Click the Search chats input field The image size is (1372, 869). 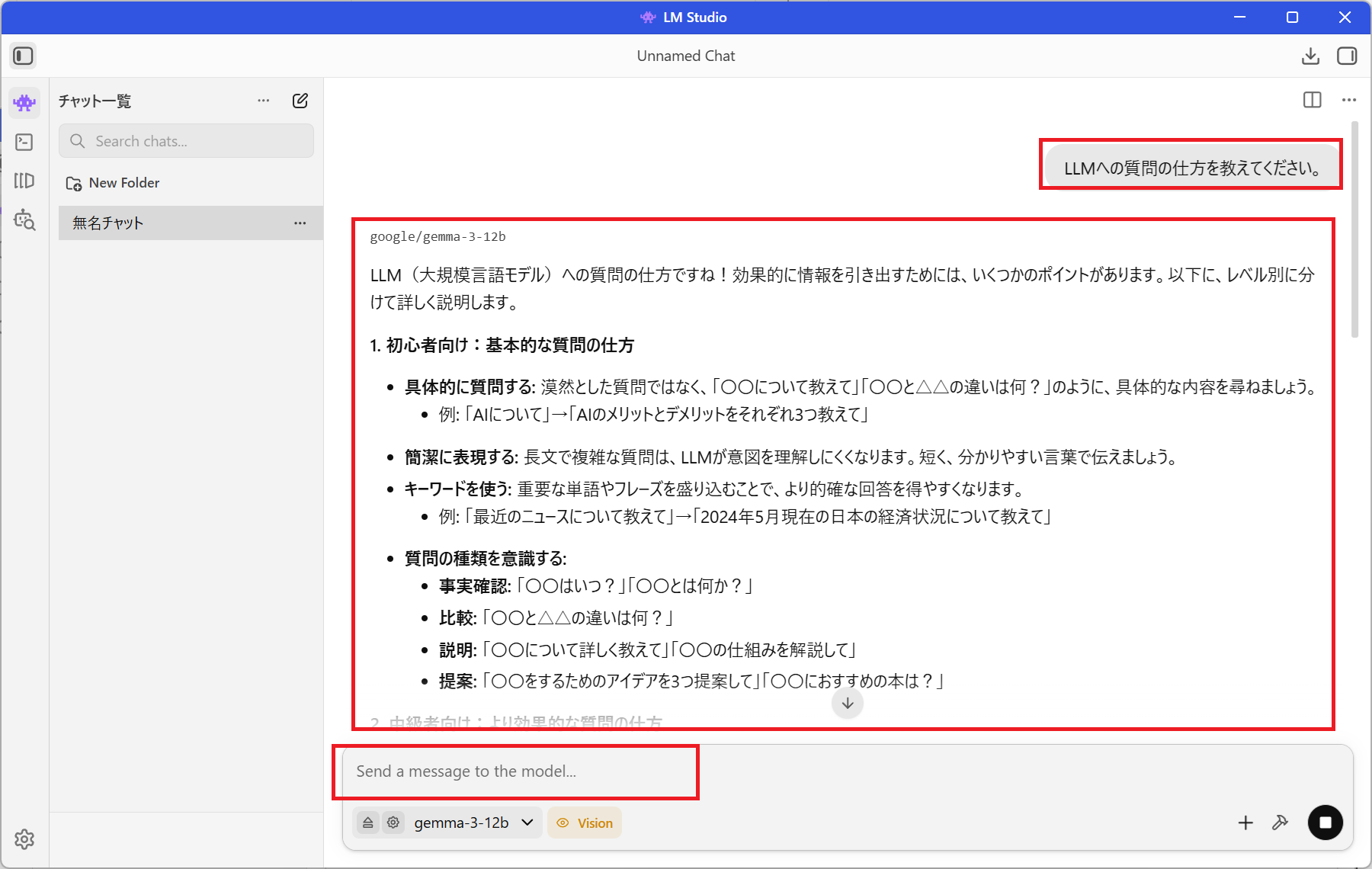coord(198,141)
